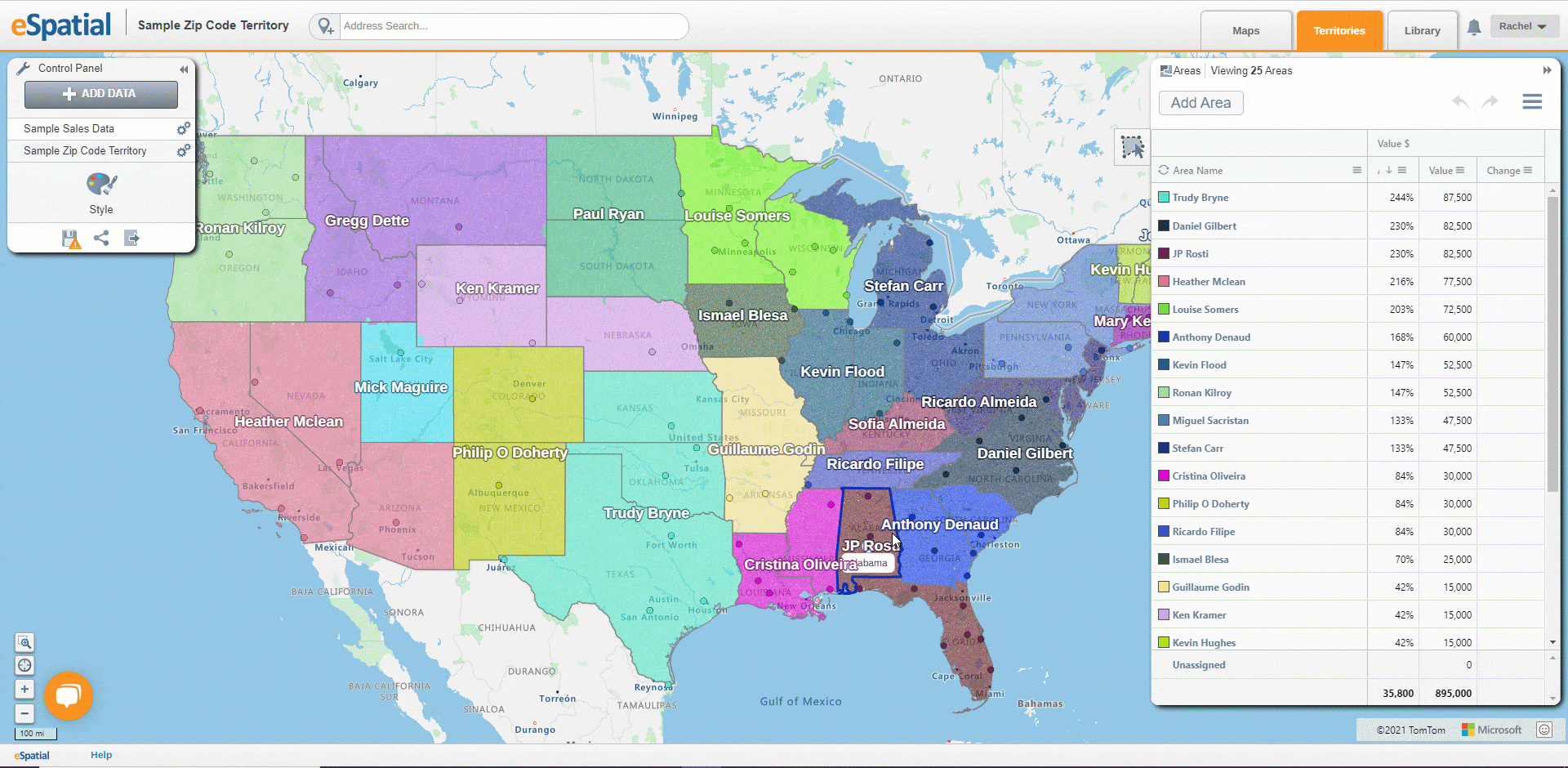Image resolution: width=1568 pixels, height=768 pixels.
Task: Open the Value column menu
Action: click(1460, 170)
